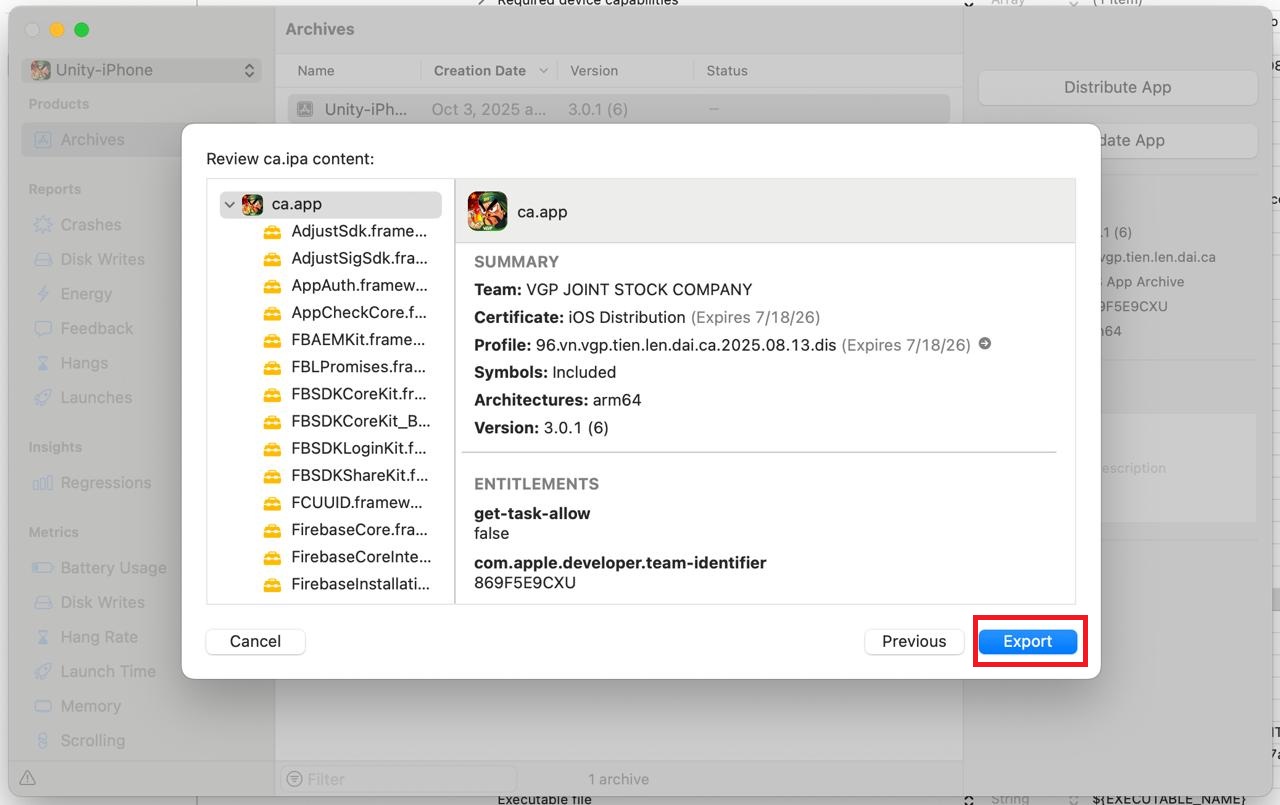
Task: Click the FBAEMKit framework toolbox icon
Action: click(272, 340)
